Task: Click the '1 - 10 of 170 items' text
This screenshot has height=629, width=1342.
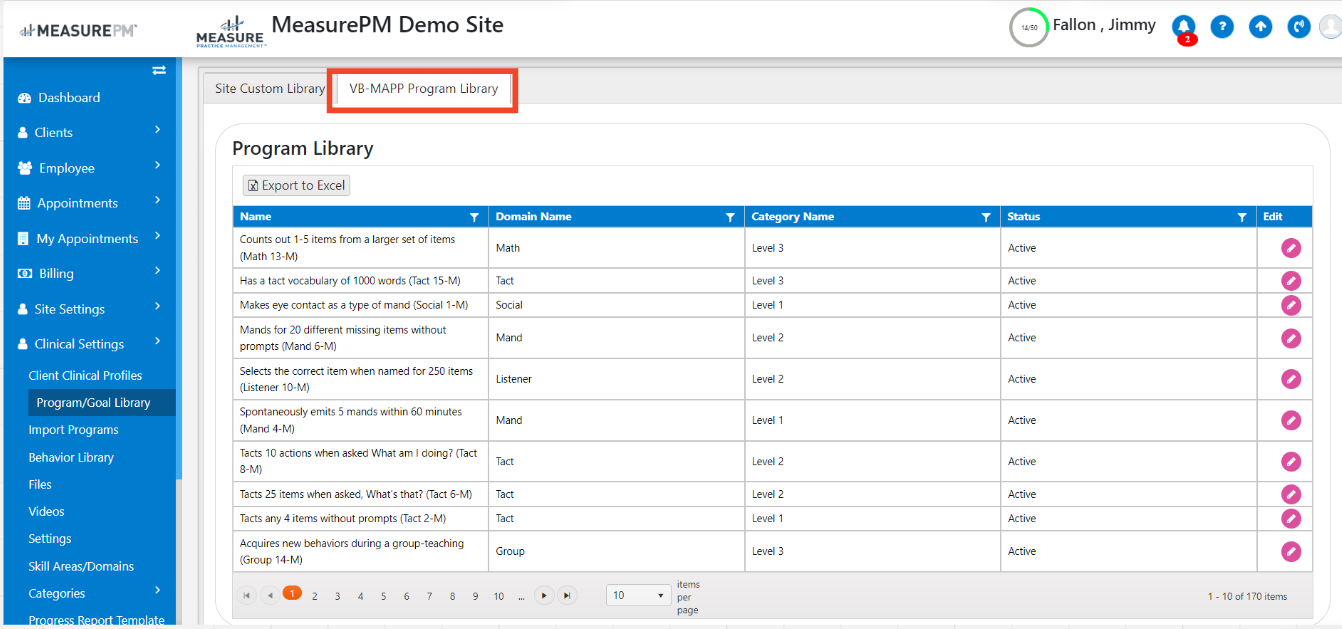Action: 1247,596
